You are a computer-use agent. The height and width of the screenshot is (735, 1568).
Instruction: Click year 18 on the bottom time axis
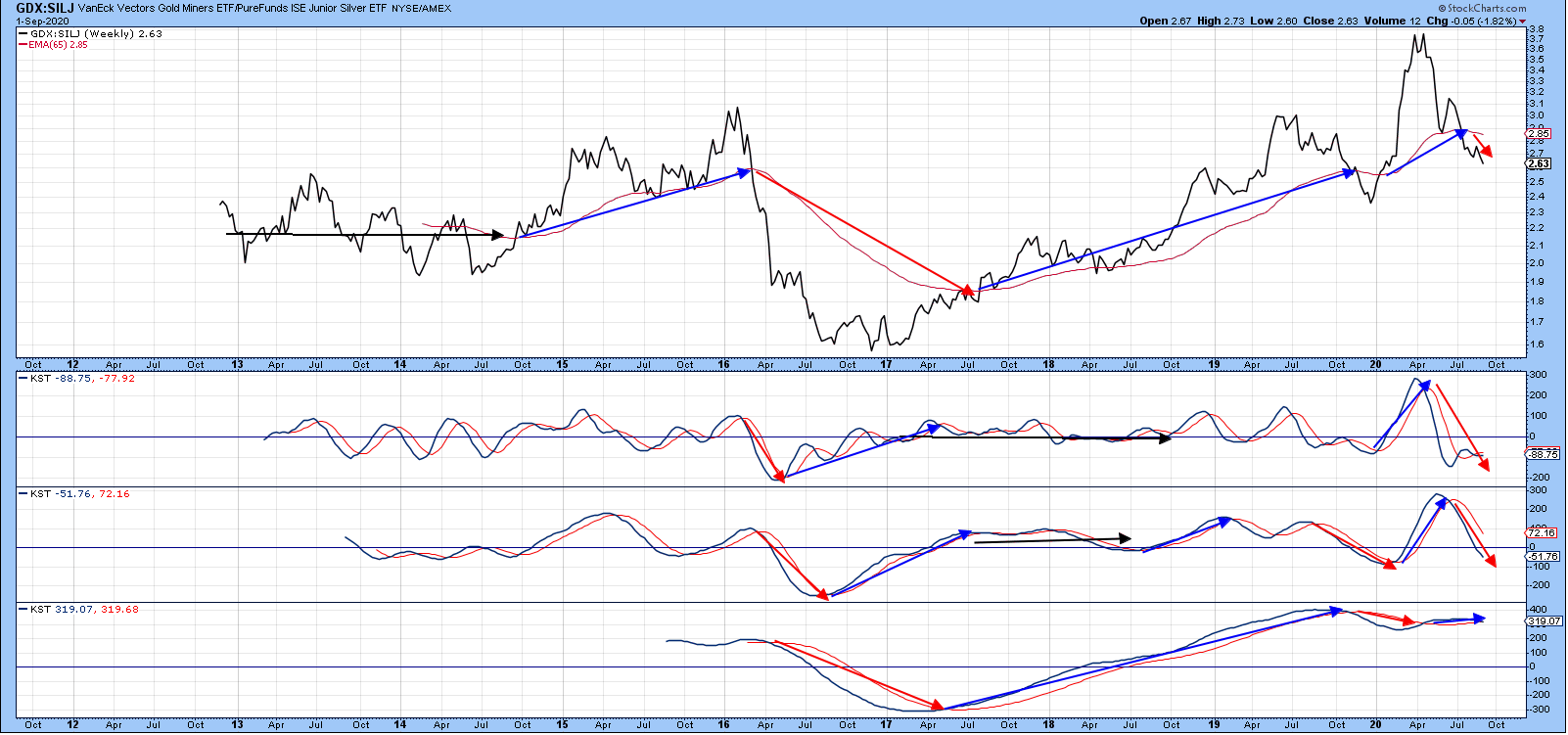coord(1048,725)
